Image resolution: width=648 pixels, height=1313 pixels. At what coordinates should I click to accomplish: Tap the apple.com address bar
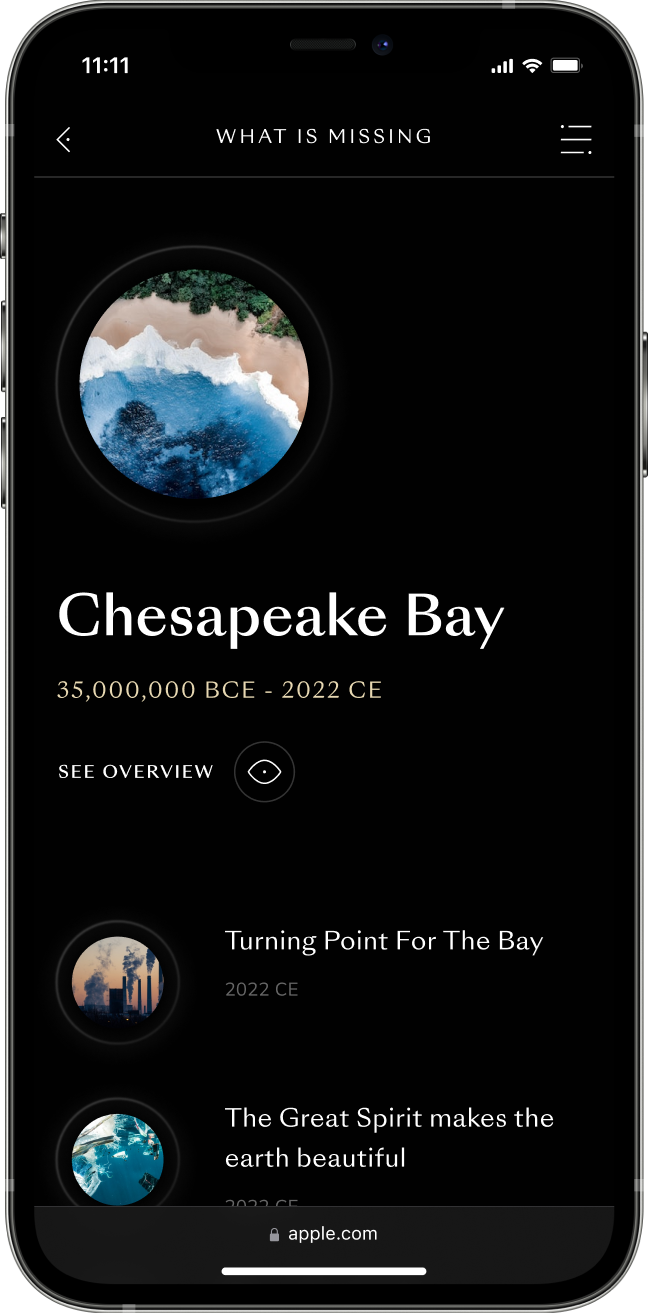click(324, 1234)
